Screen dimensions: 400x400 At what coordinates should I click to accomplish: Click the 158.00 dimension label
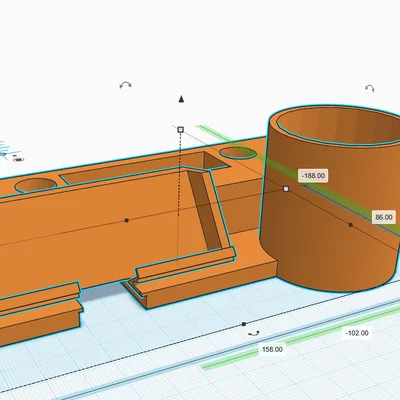point(272,349)
